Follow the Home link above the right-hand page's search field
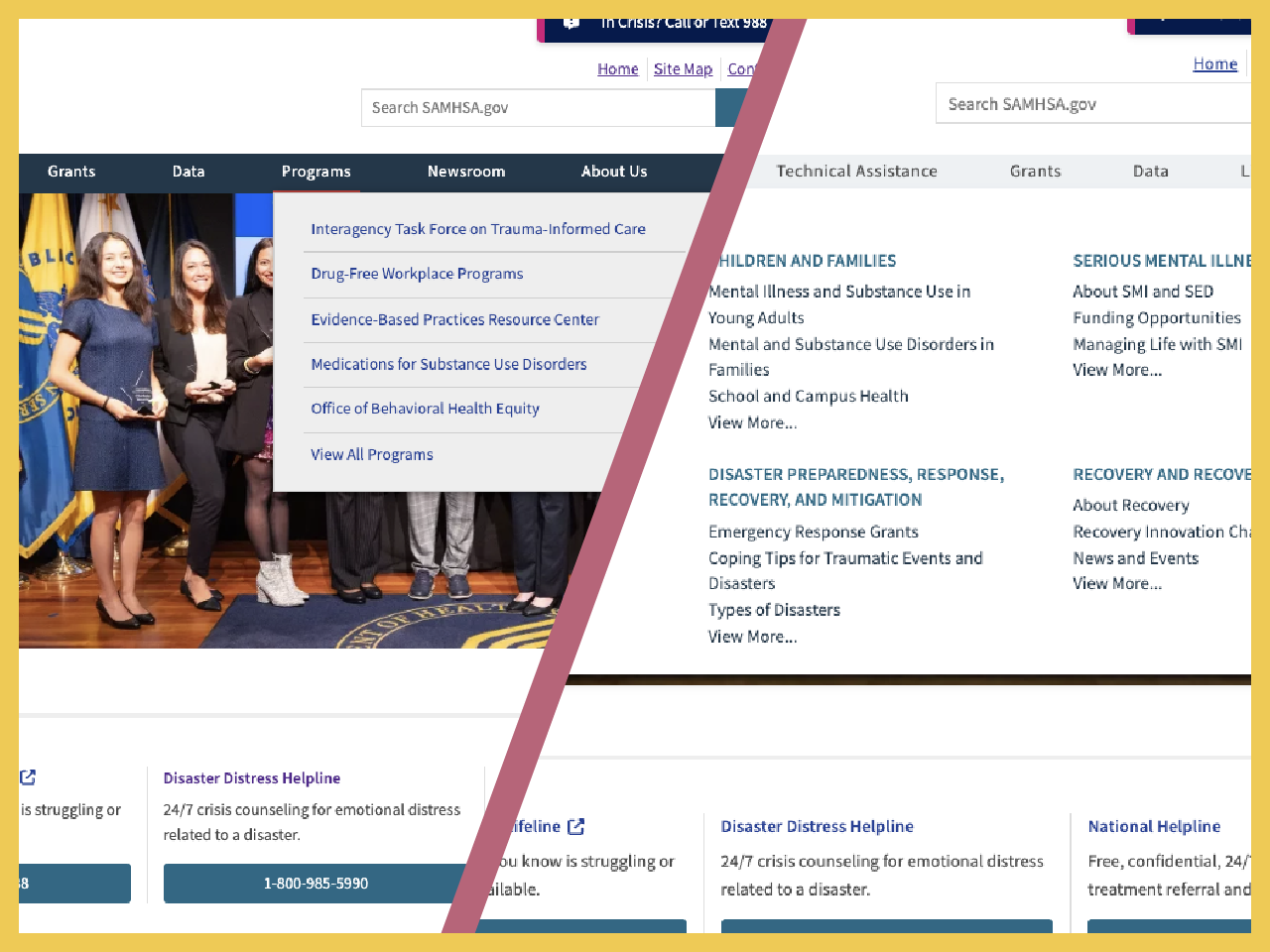1270x952 pixels. point(1215,64)
